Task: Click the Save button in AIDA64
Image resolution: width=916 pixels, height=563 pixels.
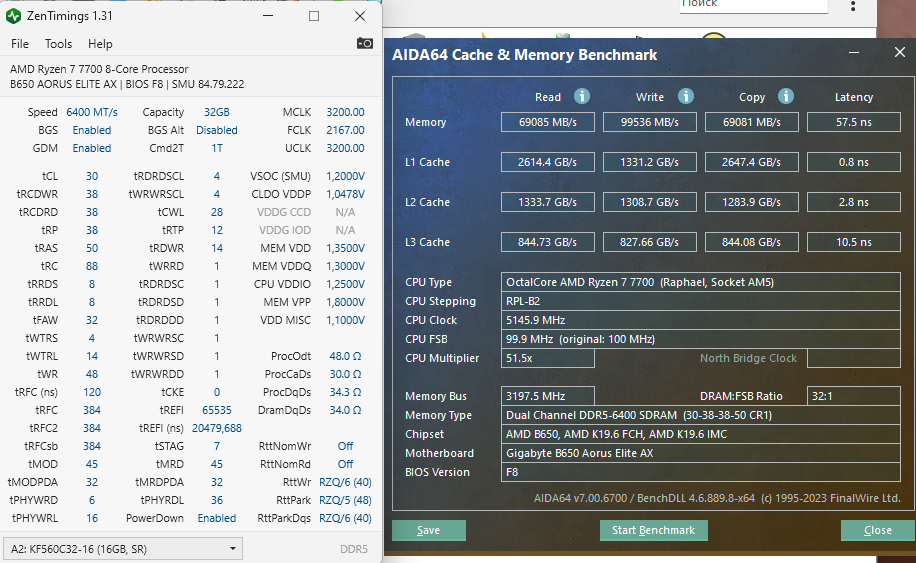Action: [x=429, y=530]
